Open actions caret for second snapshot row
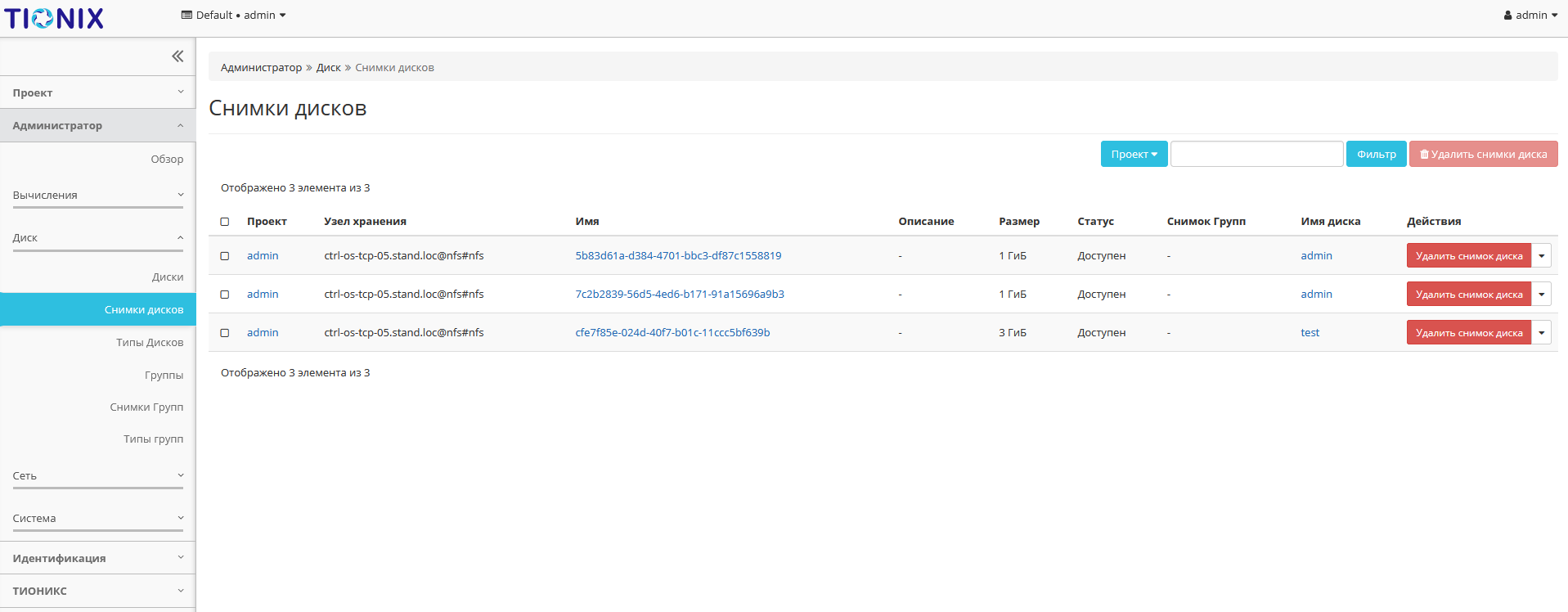 point(1541,295)
